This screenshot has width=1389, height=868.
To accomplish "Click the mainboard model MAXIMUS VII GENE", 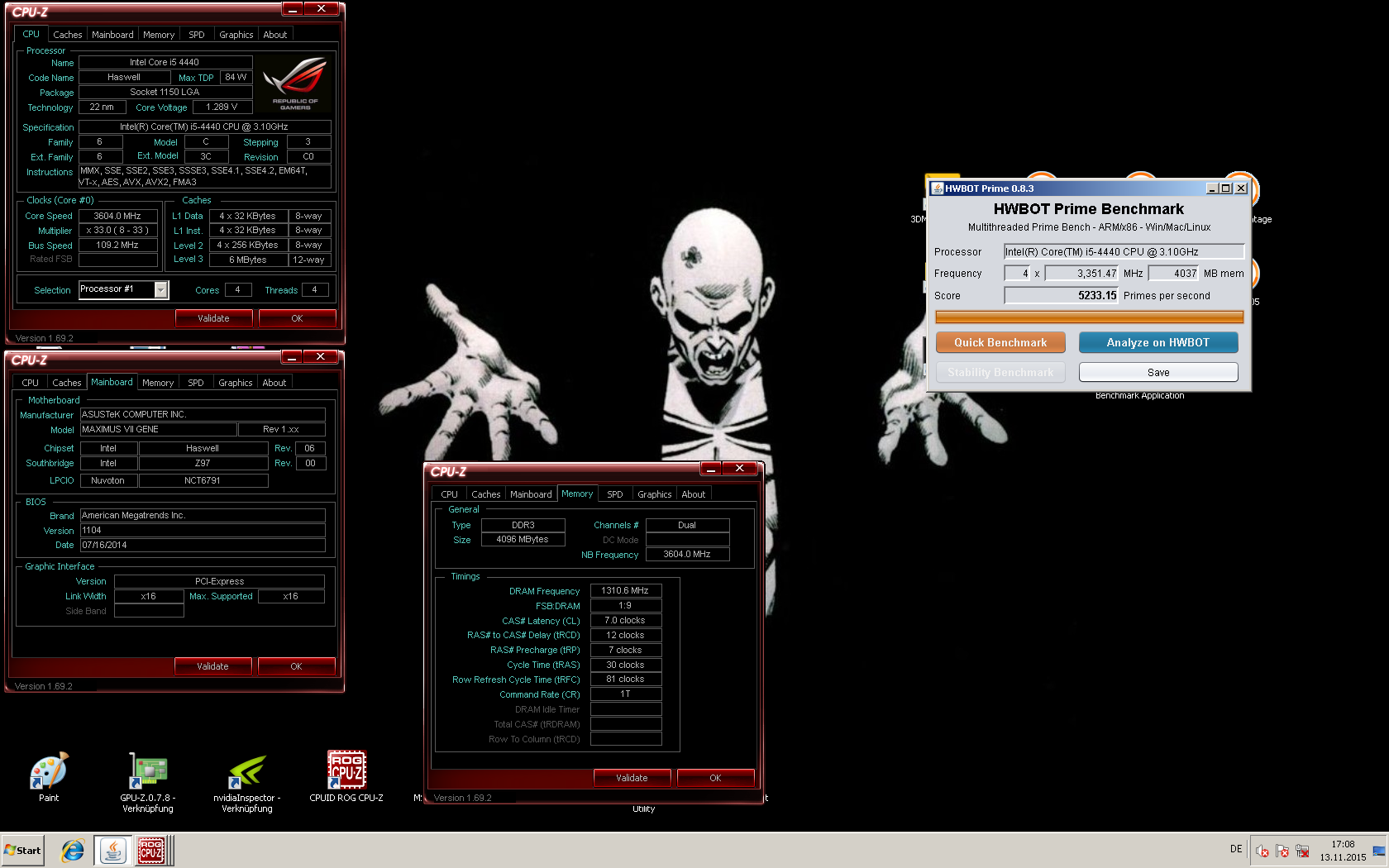I will 158,430.
